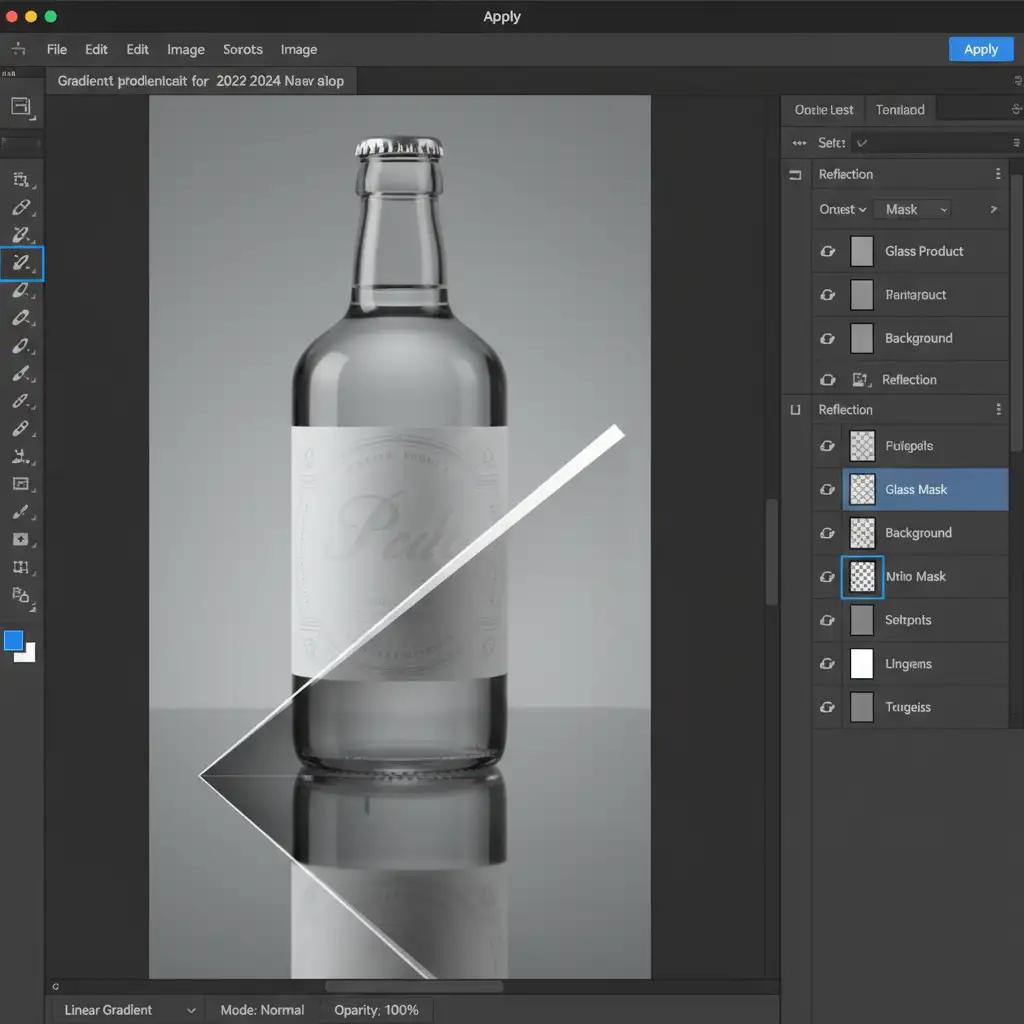Click the blue Apply button
Viewport: 1024px width, 1024px height.
click(980, 50)
